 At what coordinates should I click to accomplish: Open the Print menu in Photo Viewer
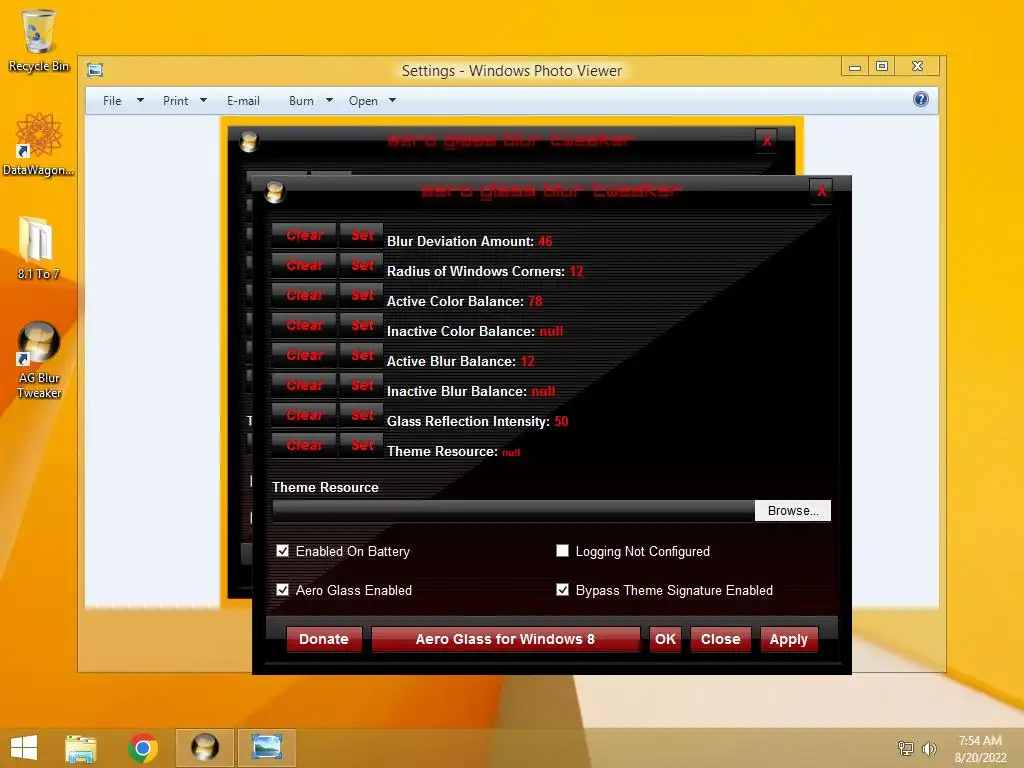pyautogui.click(x=176, y=101)
